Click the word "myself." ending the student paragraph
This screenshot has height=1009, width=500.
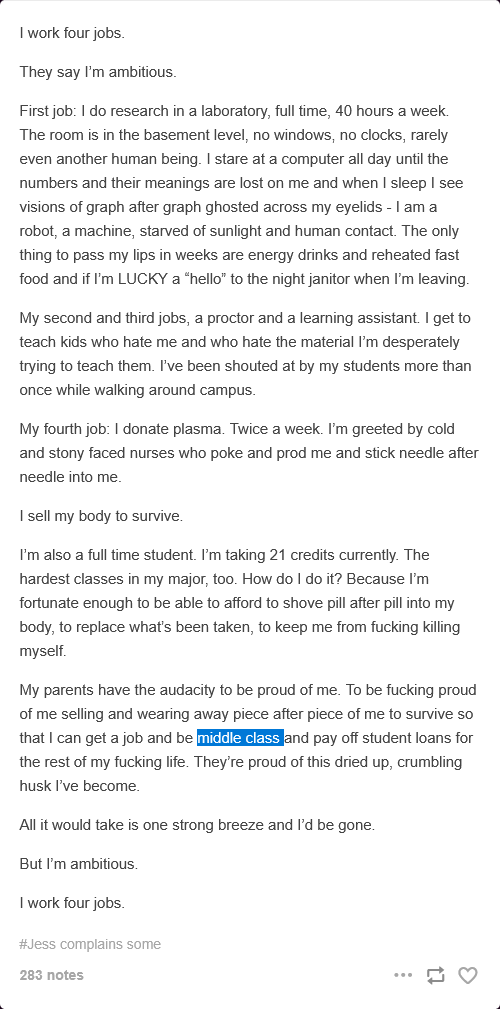coord(42,651)
